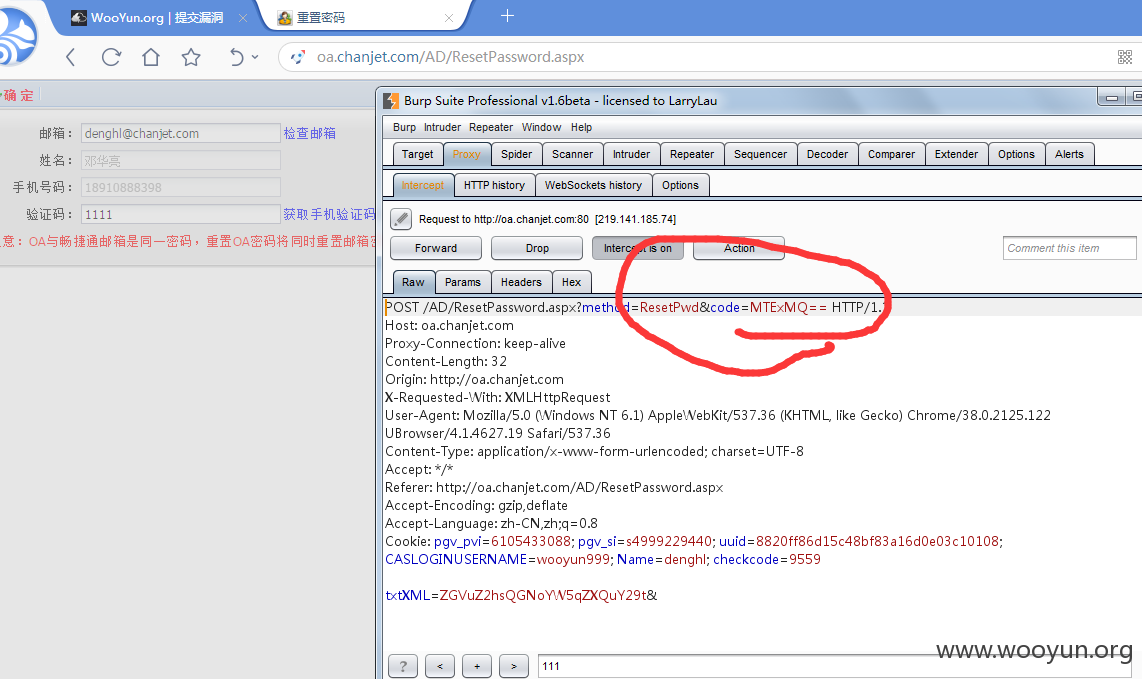Viewport: 1142px width, 679px height.
Task: Switch to the Repeater tool tab
Action: point(692,154)
